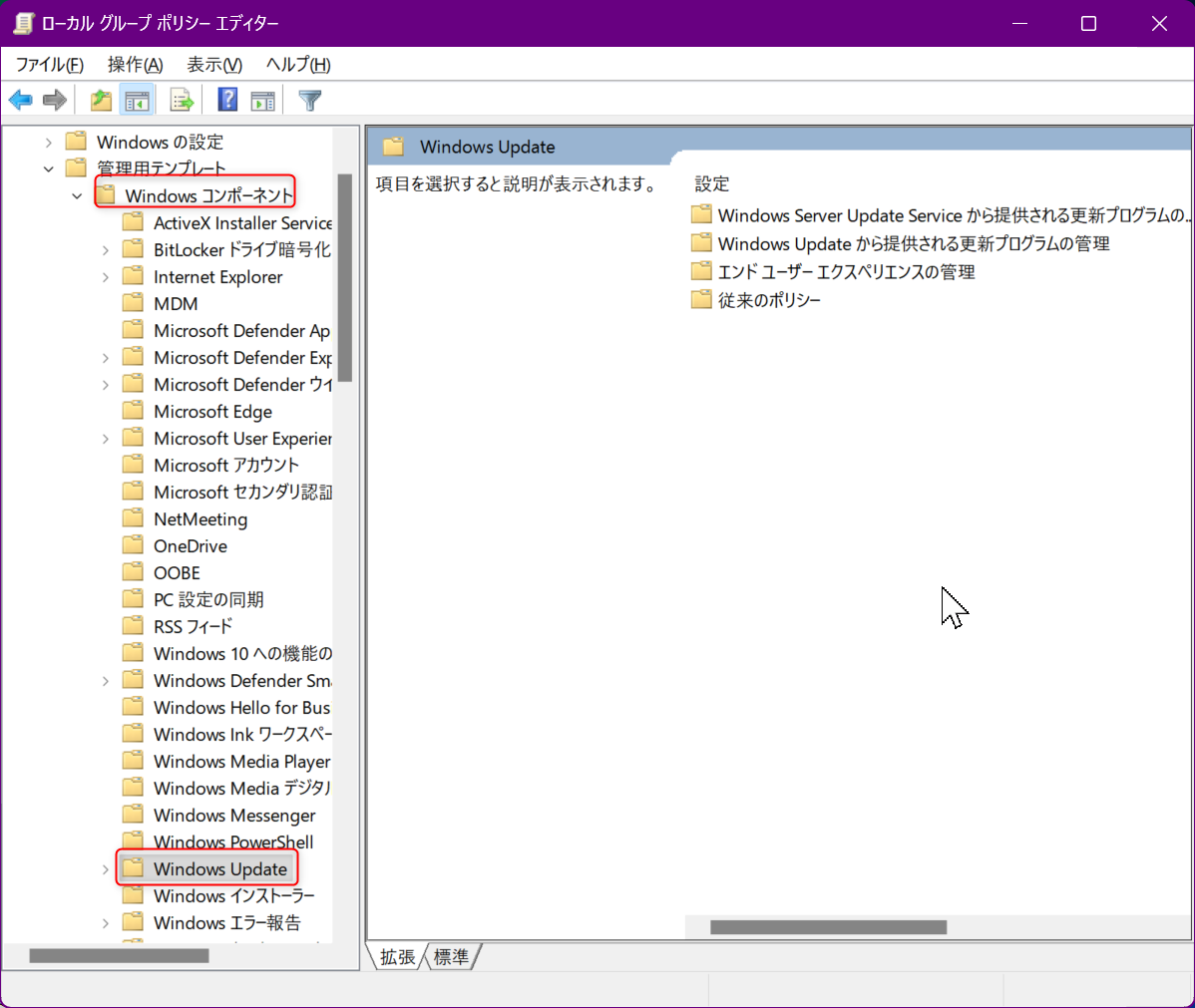Image resolution: width=1195 pixels, height=1008 pixels.
Task: Select Windows Ink ワークスペース tree item
Action: (x=242, y=734)
